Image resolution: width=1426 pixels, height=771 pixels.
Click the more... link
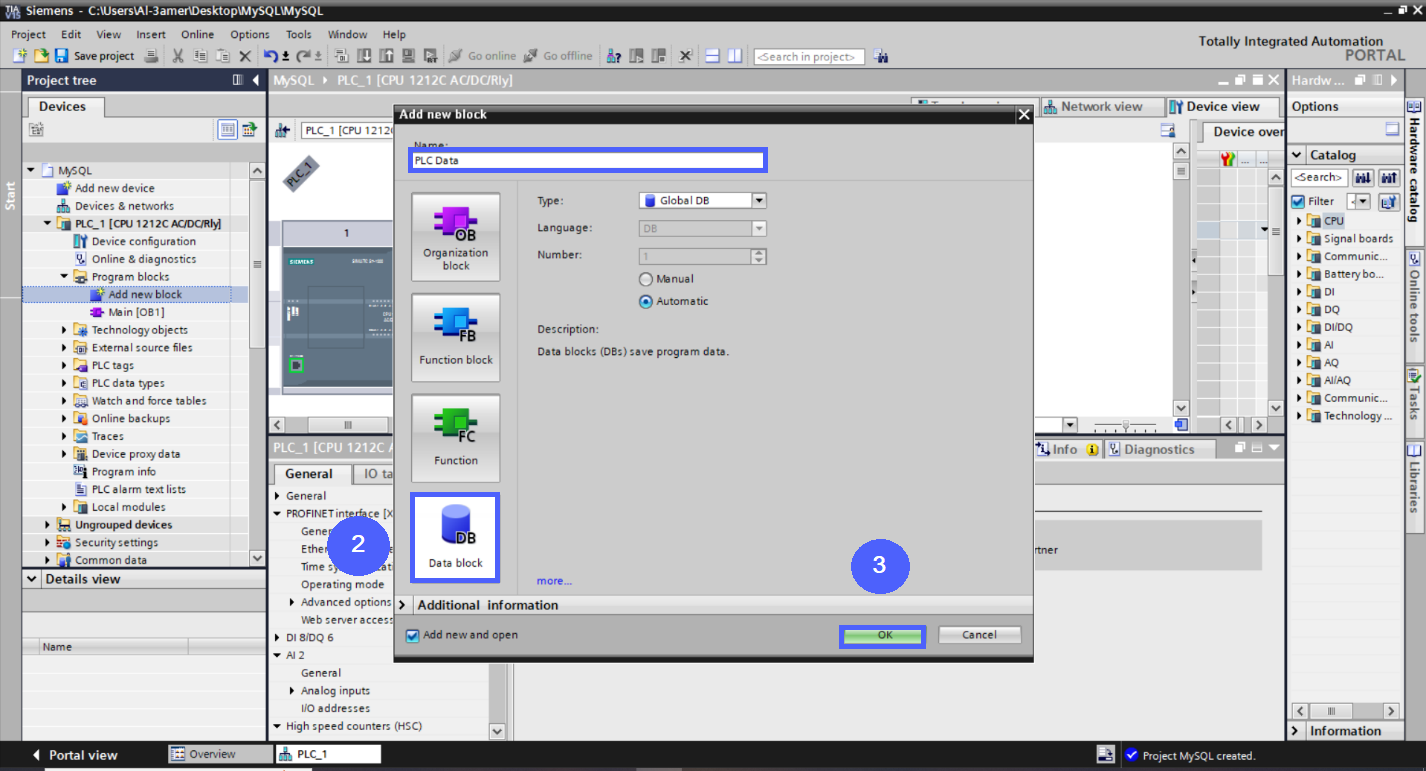554,581
